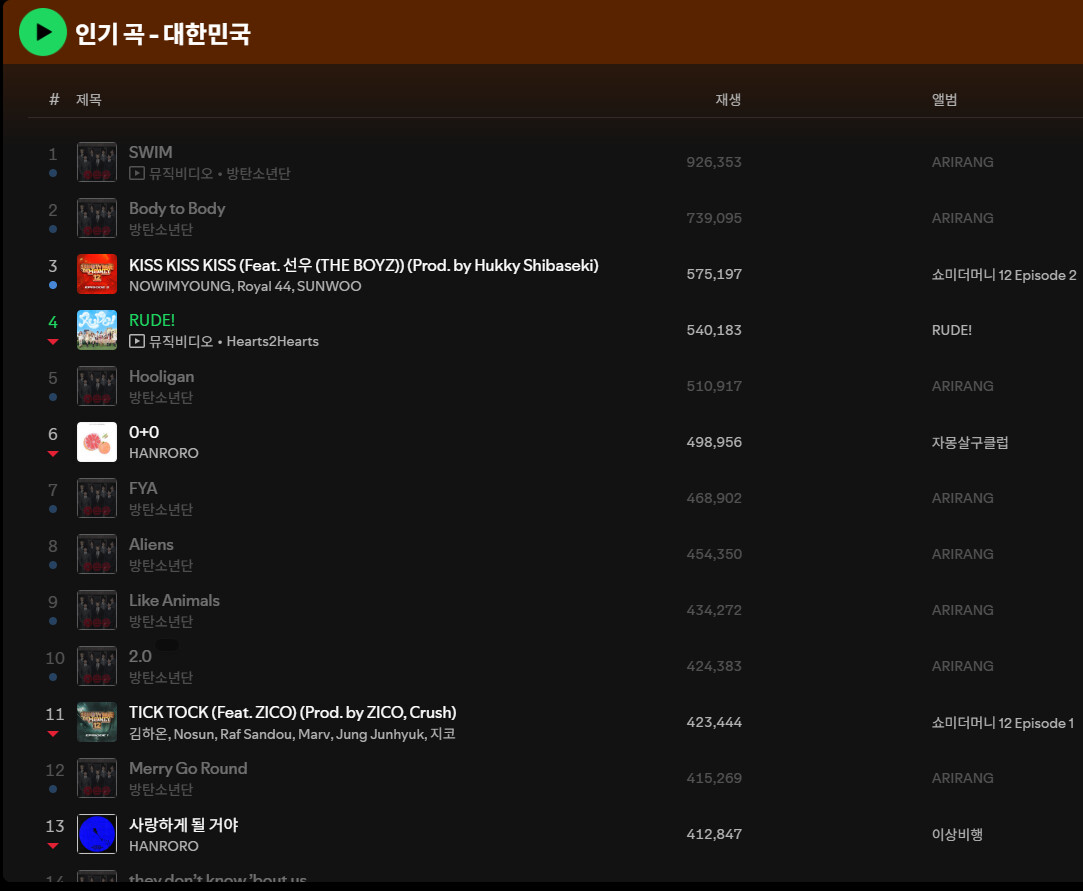Open album RUDE! in album column

pos(952,330)
